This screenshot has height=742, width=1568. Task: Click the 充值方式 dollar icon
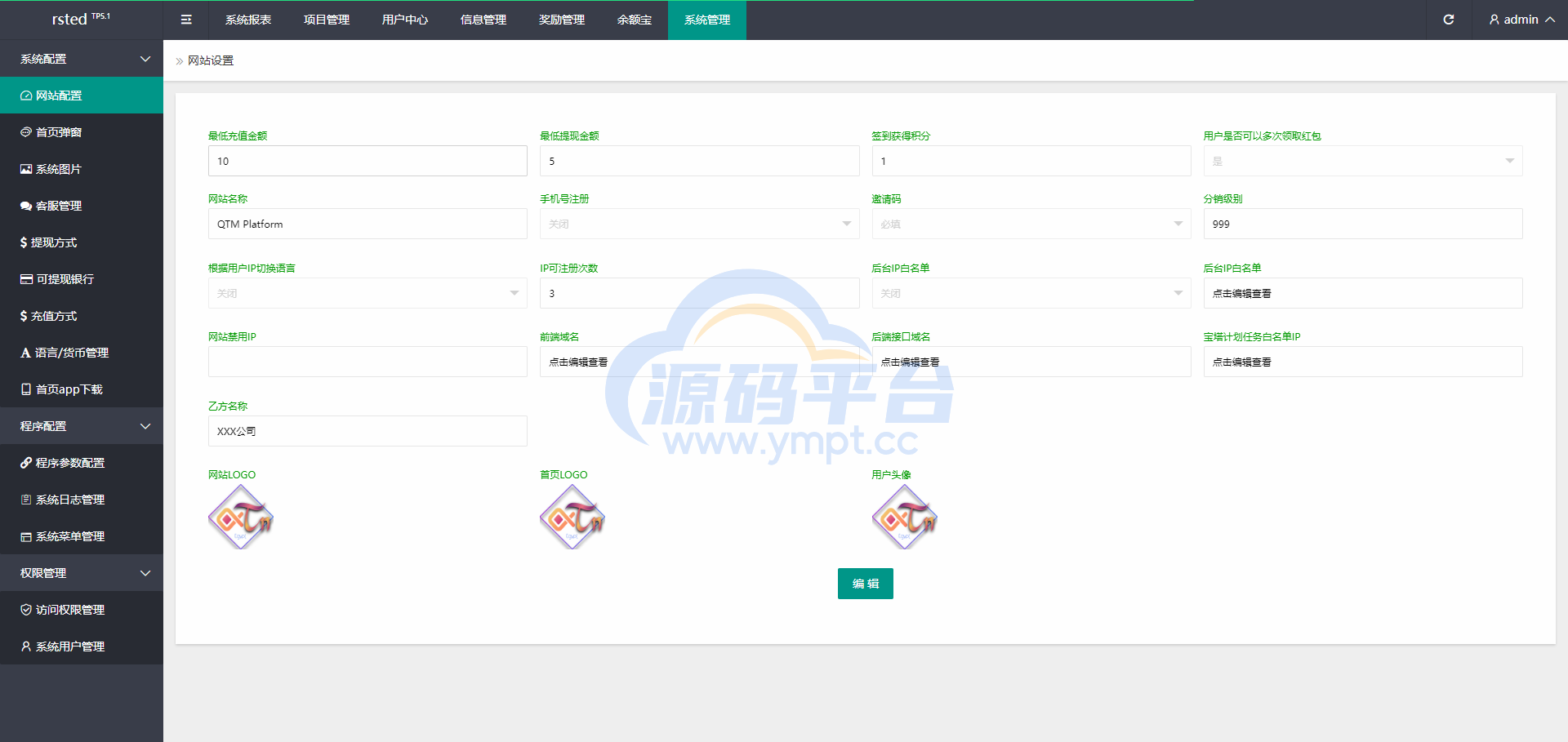click(24, 316)
